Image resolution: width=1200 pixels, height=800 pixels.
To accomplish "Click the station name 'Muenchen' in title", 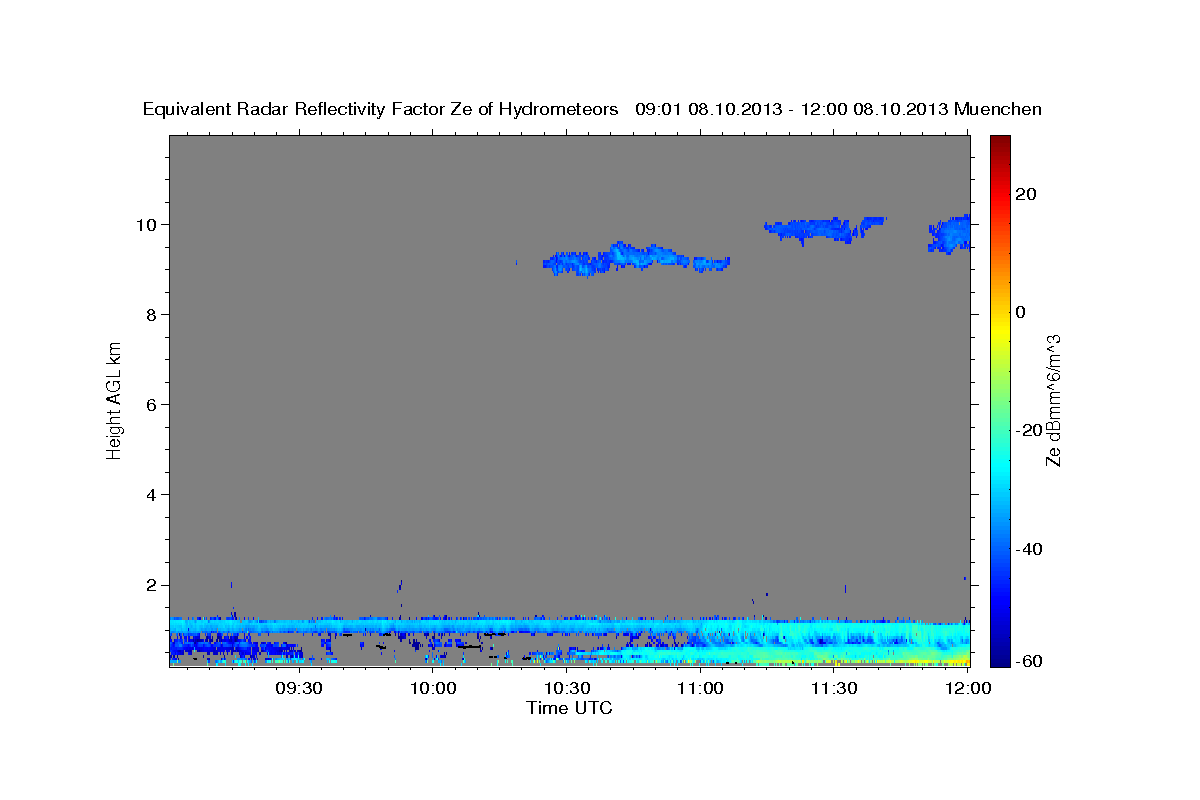I will 998,109.
